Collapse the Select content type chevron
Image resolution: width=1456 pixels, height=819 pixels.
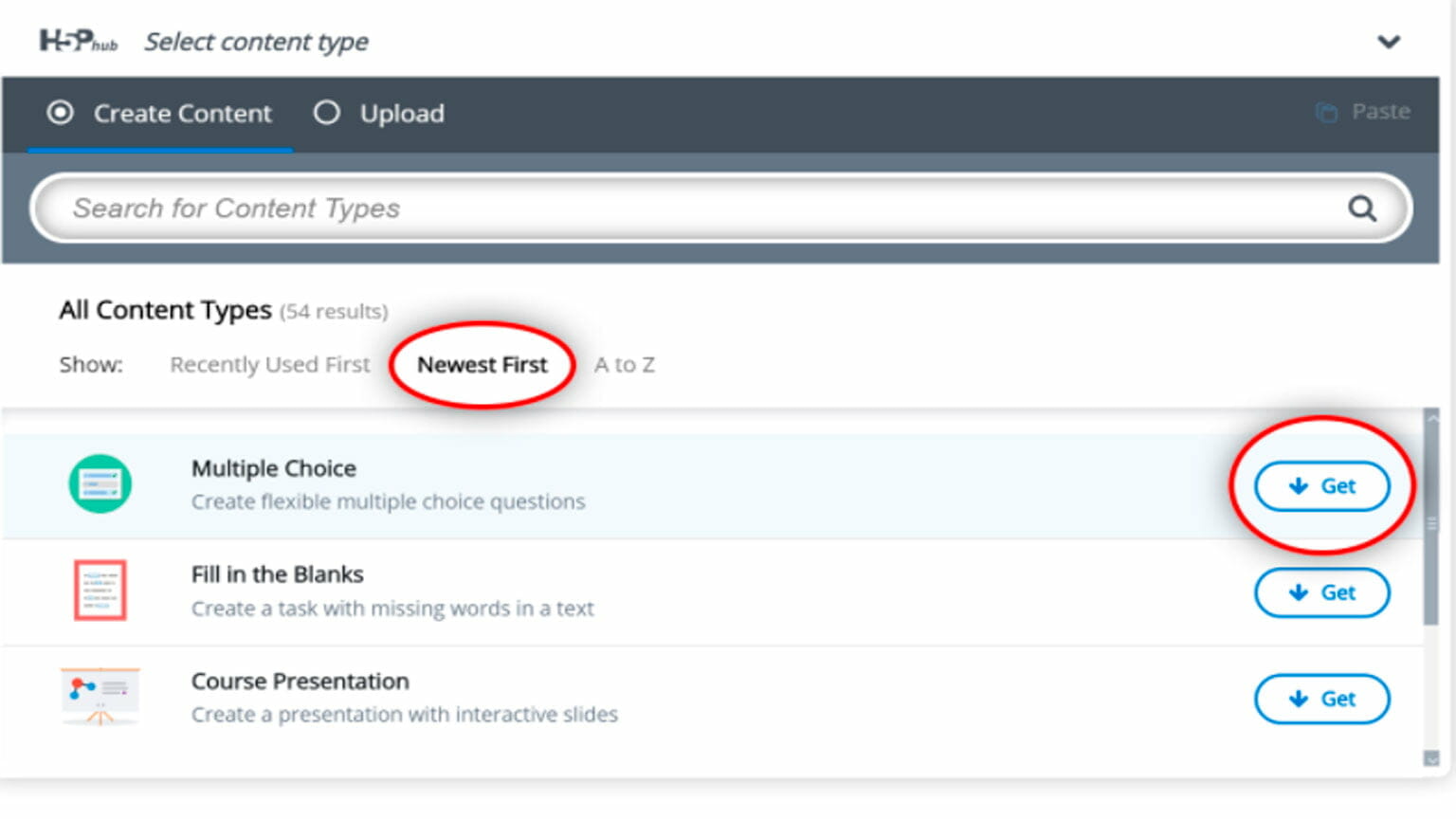(x=1389, y=42)
